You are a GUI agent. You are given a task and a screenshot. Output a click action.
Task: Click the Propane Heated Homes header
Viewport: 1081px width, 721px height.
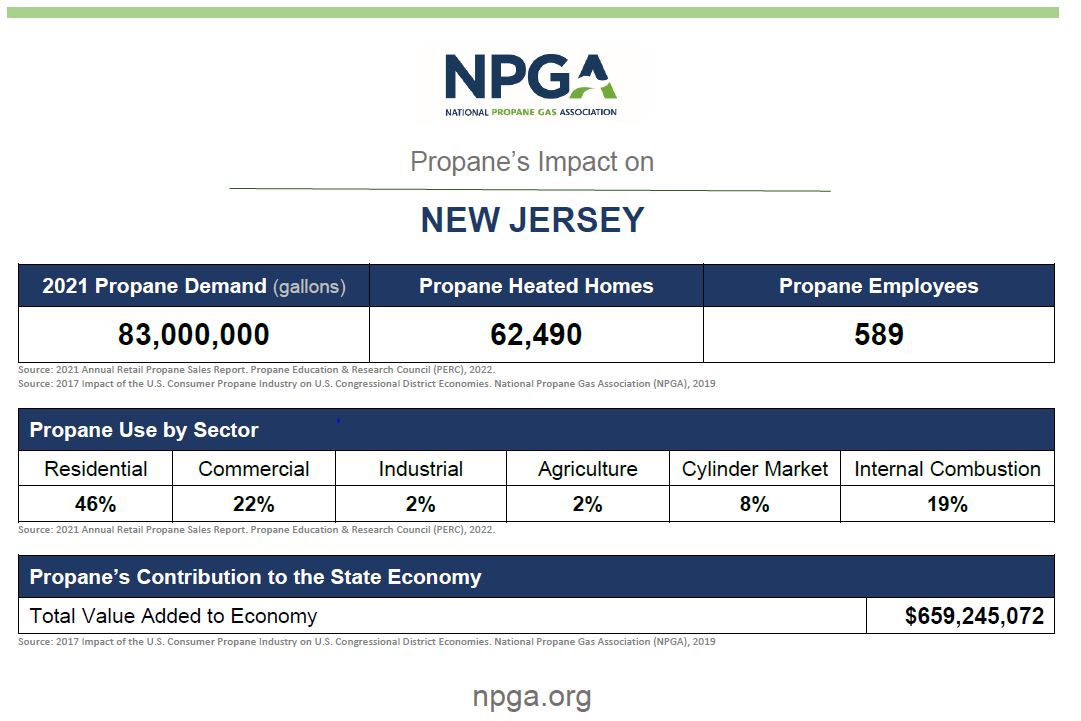point(536,286)
